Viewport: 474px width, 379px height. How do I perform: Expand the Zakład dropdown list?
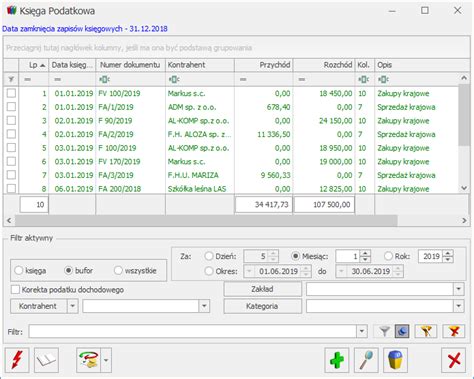click(458, 289)
